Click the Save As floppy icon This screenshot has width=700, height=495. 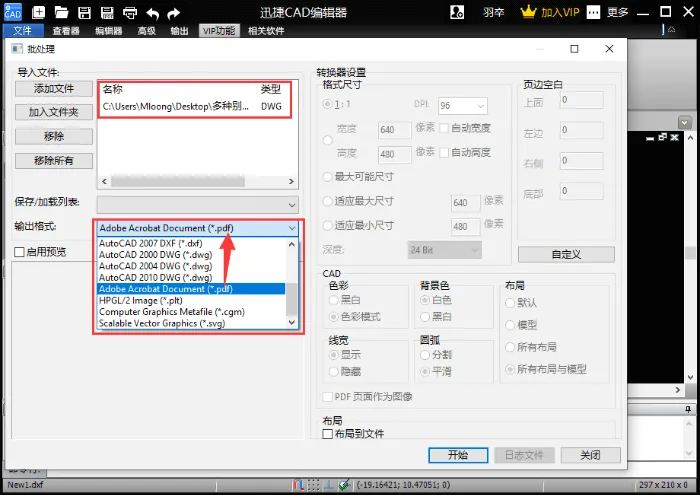coord(107,12)
